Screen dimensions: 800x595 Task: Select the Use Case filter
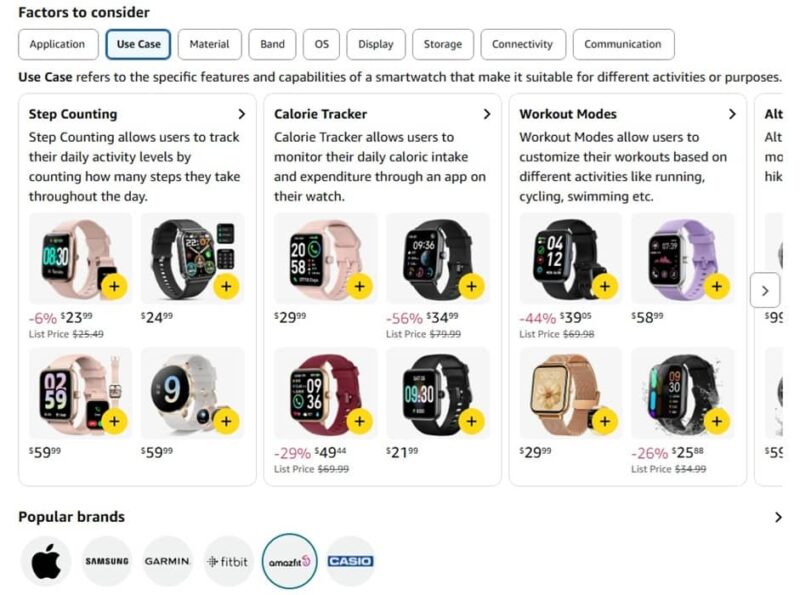138,44
